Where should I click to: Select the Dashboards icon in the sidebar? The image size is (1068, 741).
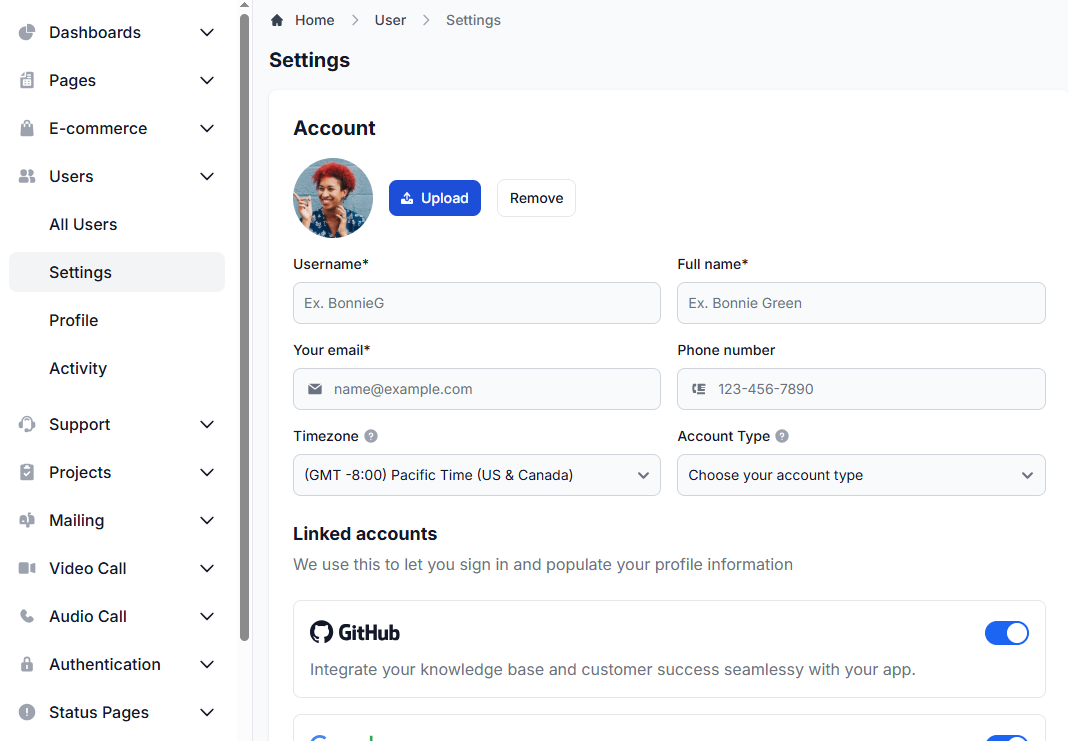coord(25,32)
